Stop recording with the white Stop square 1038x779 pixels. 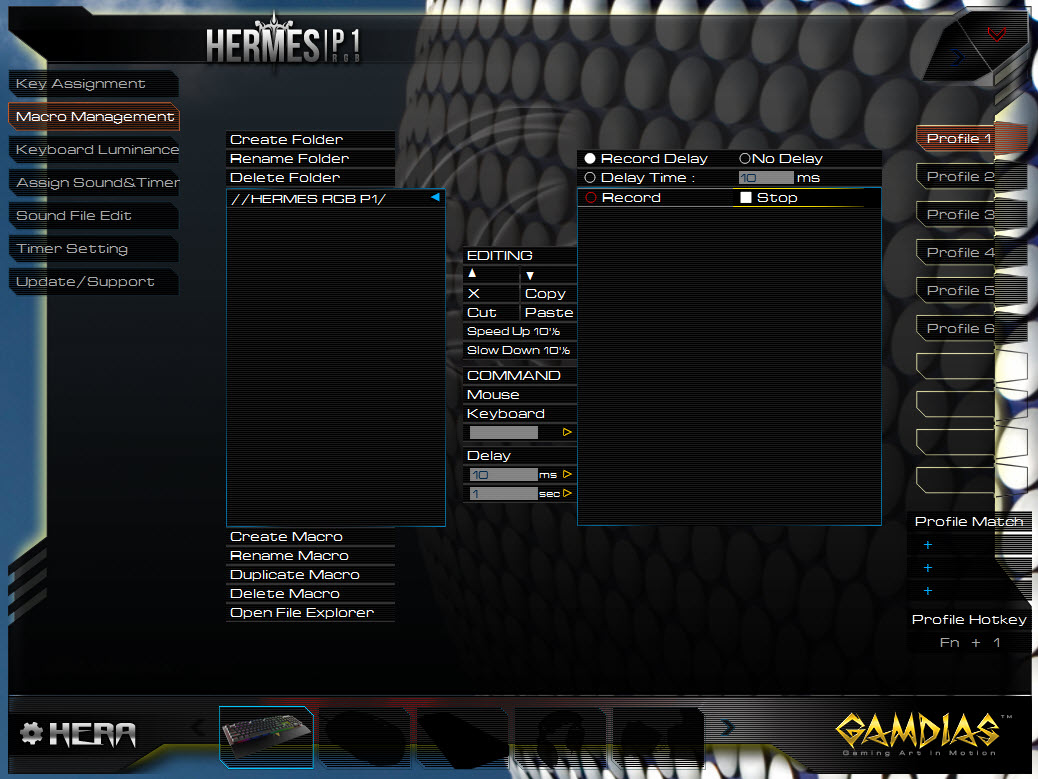tap(745, 197)
